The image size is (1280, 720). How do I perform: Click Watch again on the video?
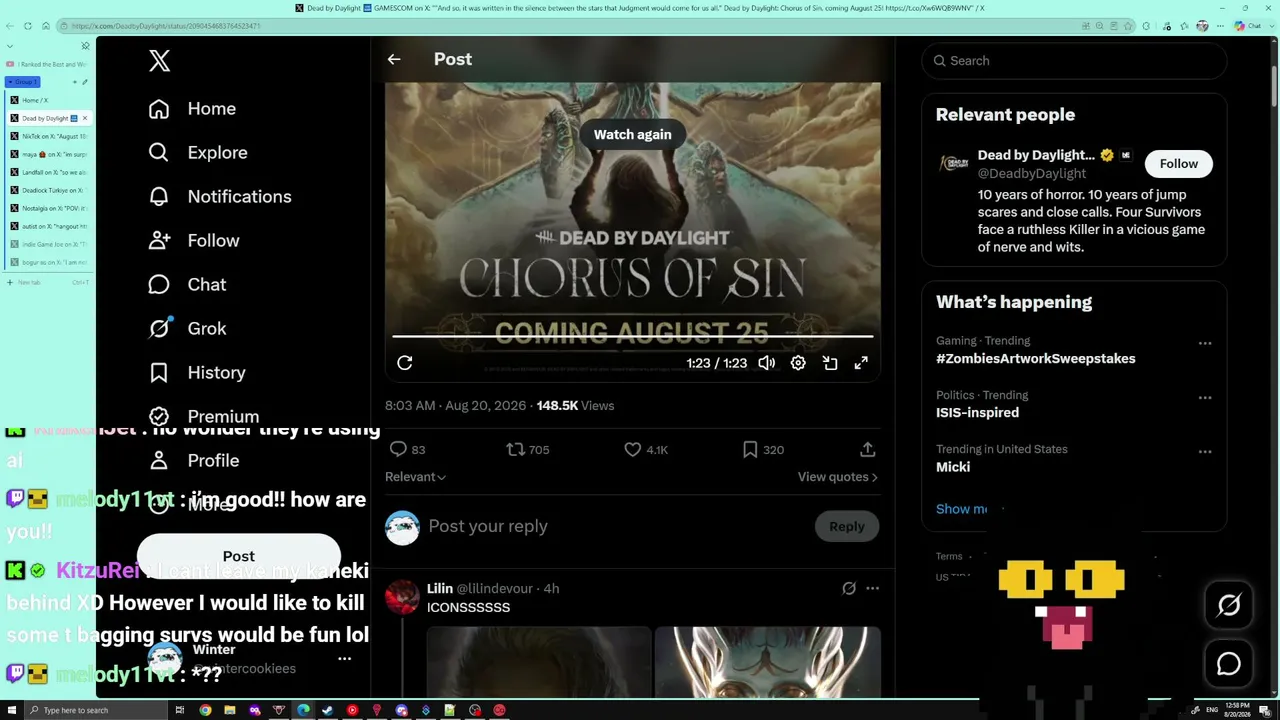[632, 134]
